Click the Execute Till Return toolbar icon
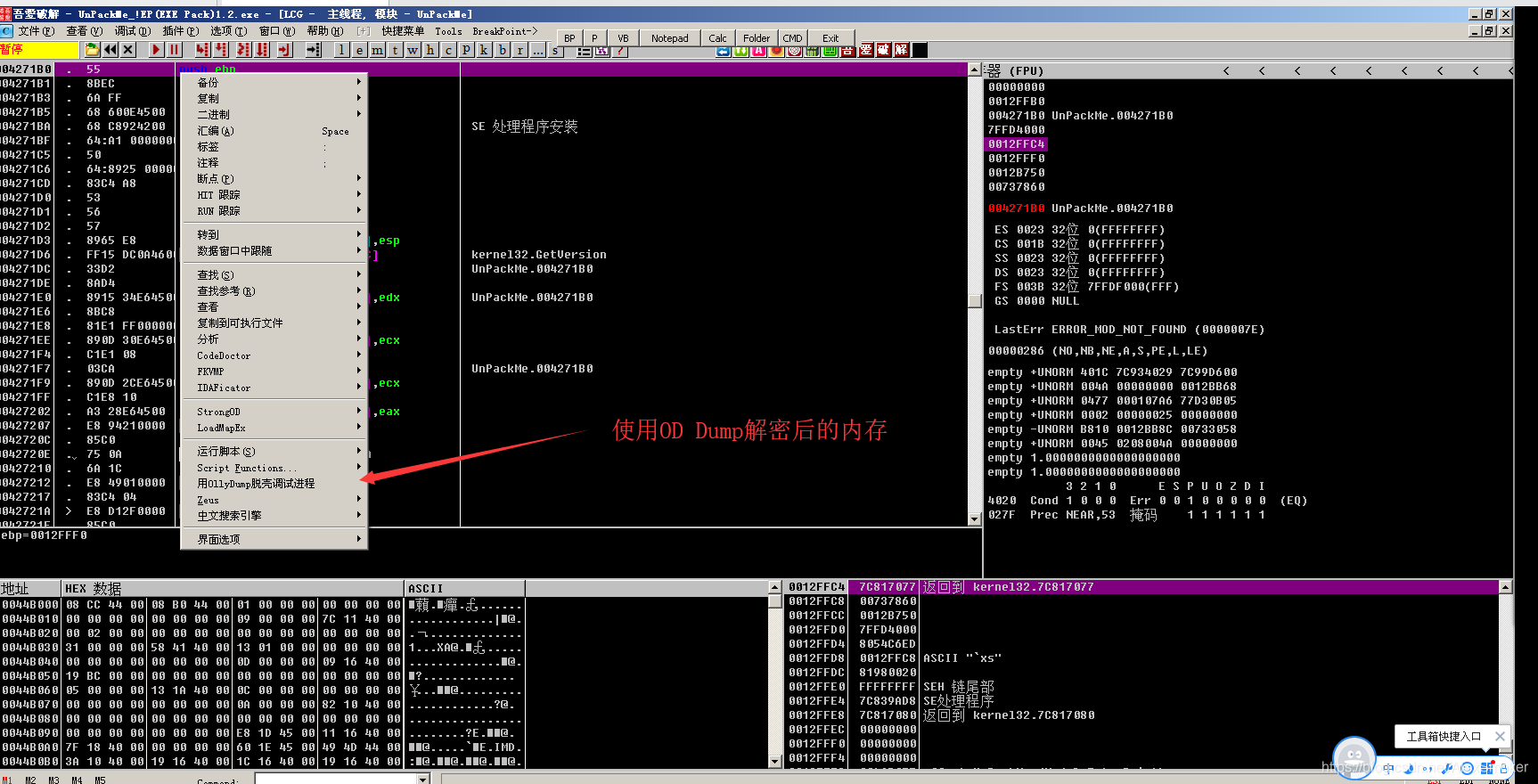The height and width of the screenshot is (784, 1538). pos(285,50)
